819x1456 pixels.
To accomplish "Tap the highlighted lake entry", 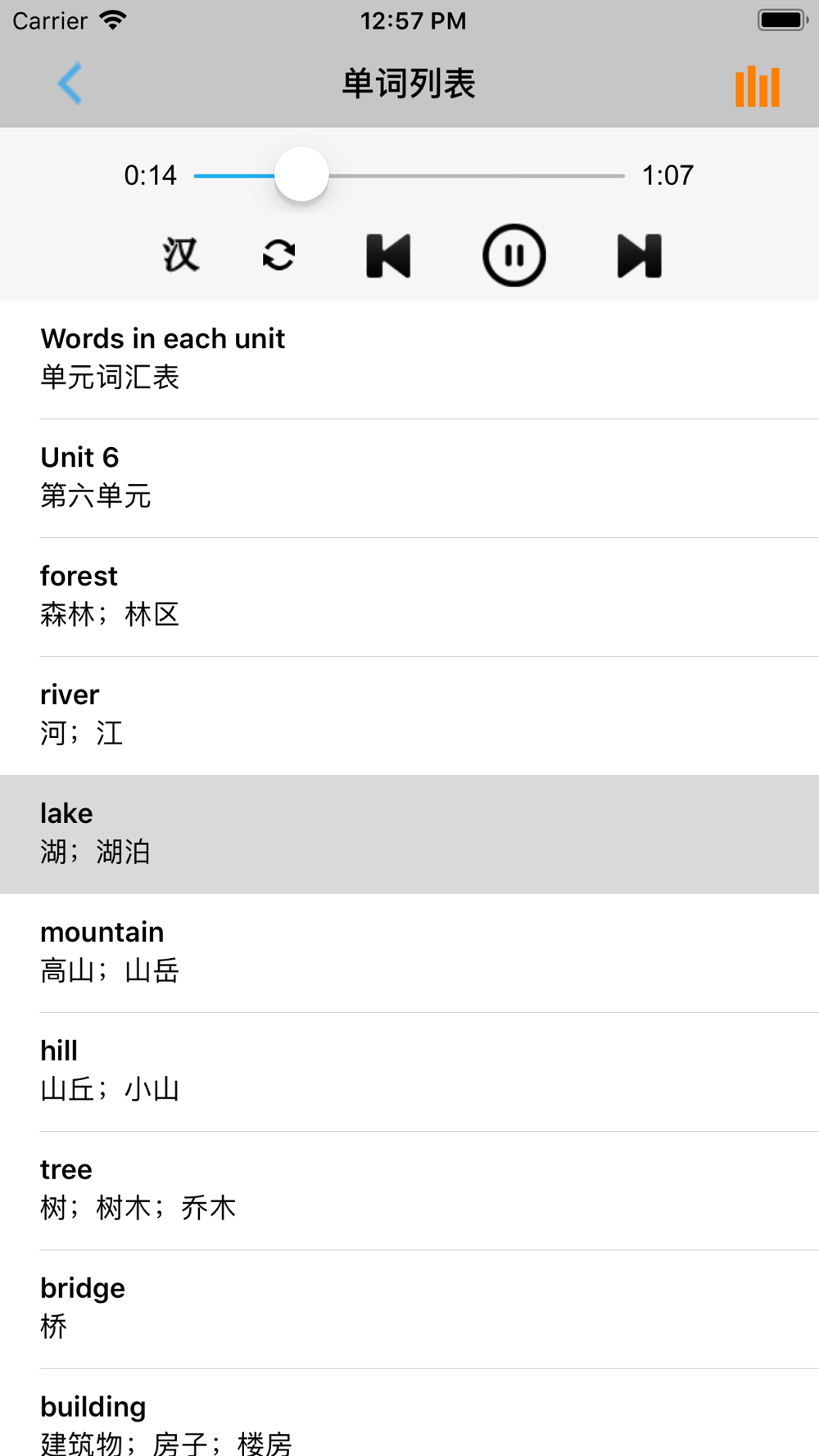I will coord(409,834).
